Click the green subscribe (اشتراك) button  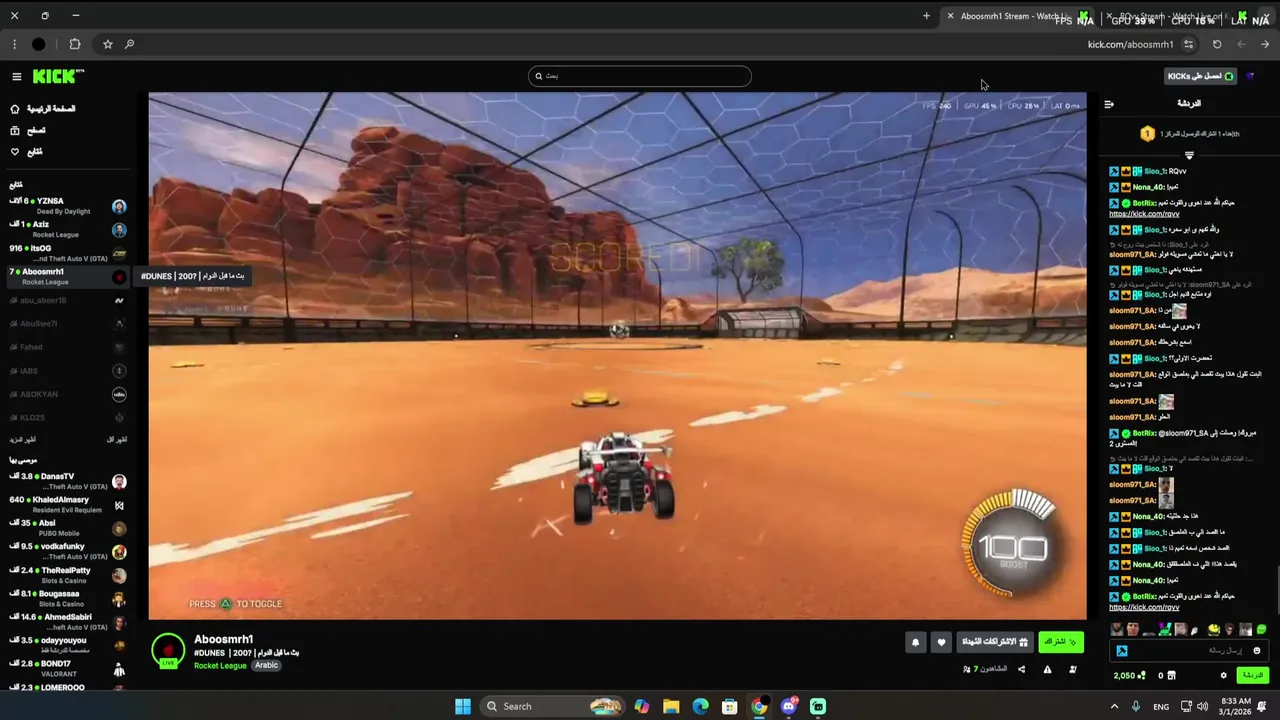(x=1061, y=642)
